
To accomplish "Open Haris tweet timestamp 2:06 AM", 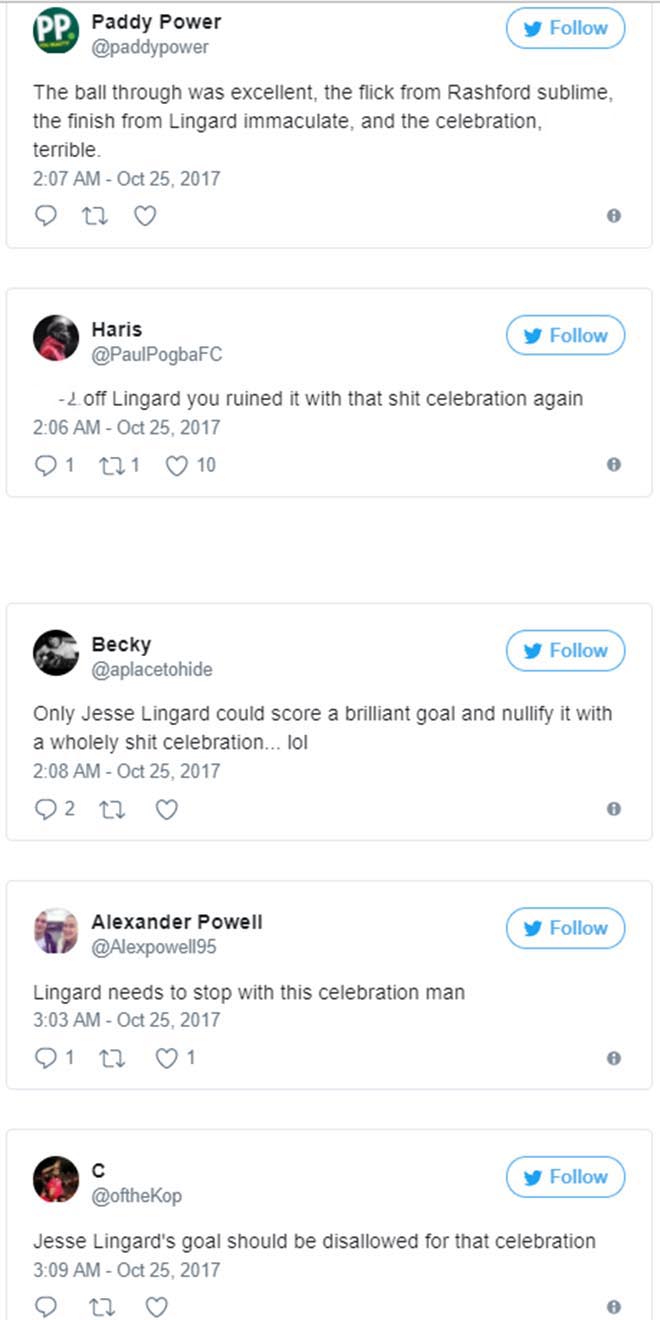I will [126, 427].
